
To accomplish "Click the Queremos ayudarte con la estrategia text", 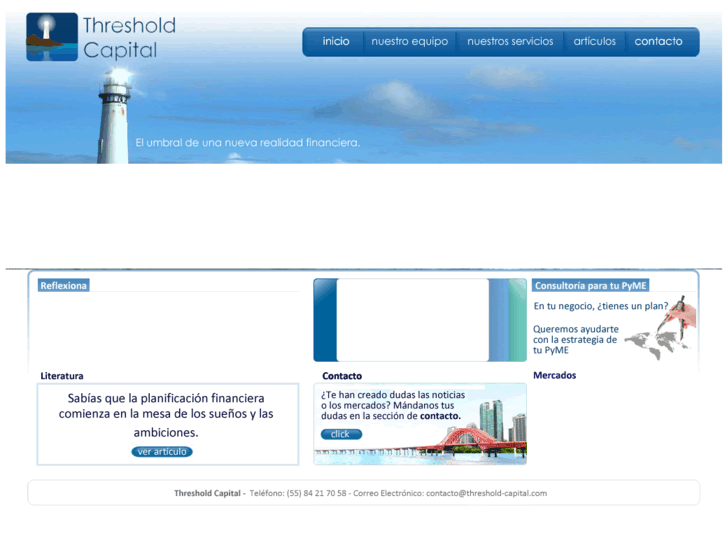I will tap(575, 340).
